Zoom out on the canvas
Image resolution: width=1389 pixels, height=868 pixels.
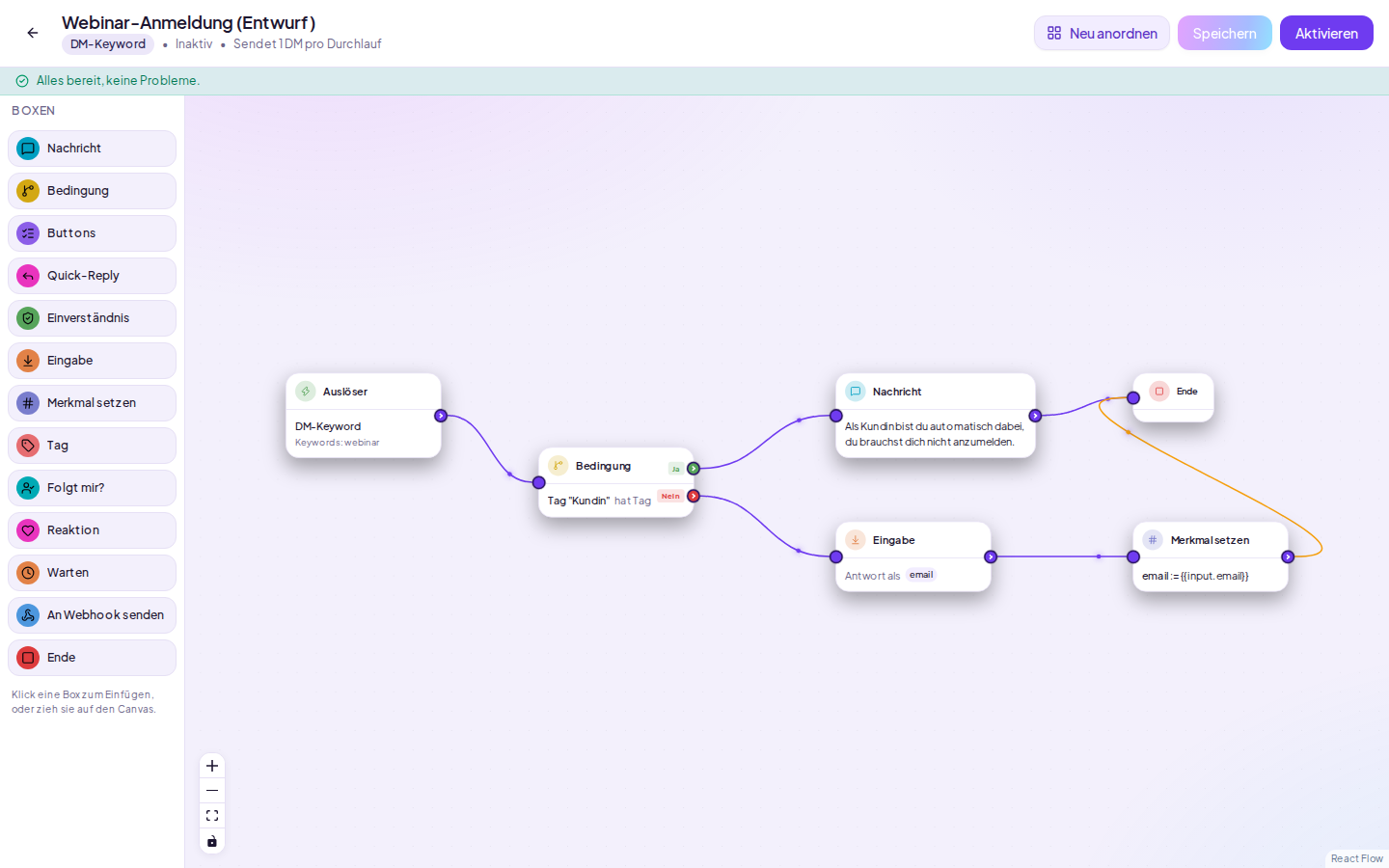tap(212, 791)
